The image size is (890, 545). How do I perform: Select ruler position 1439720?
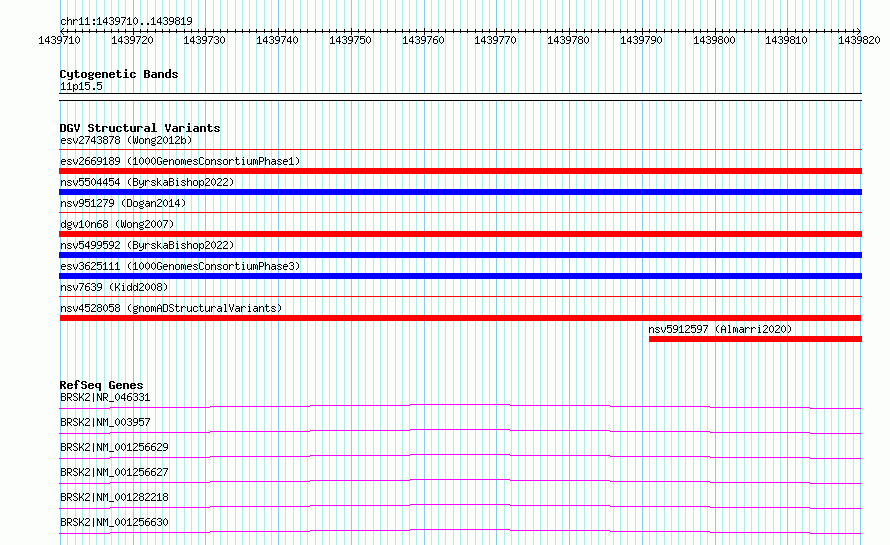click(132, 40)
